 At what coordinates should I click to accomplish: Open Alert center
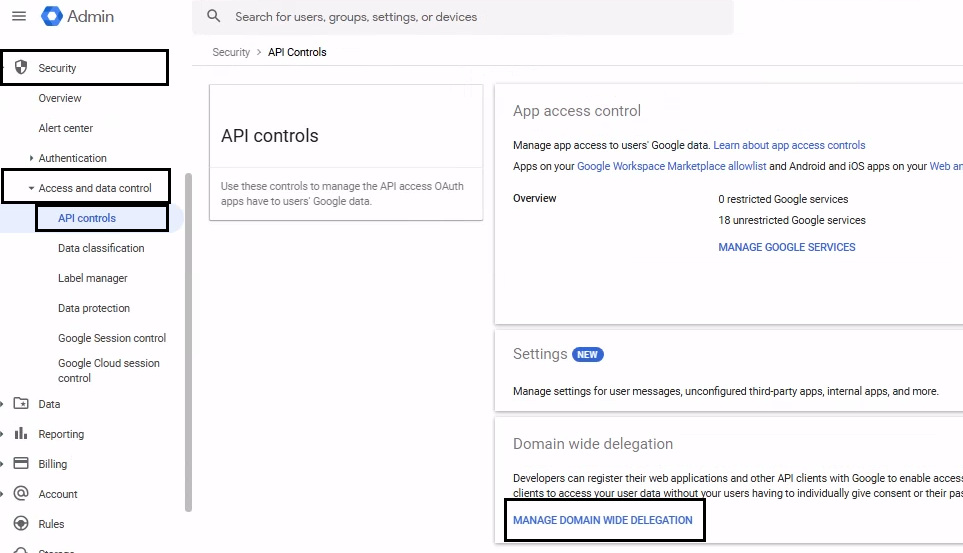[66, 128]
